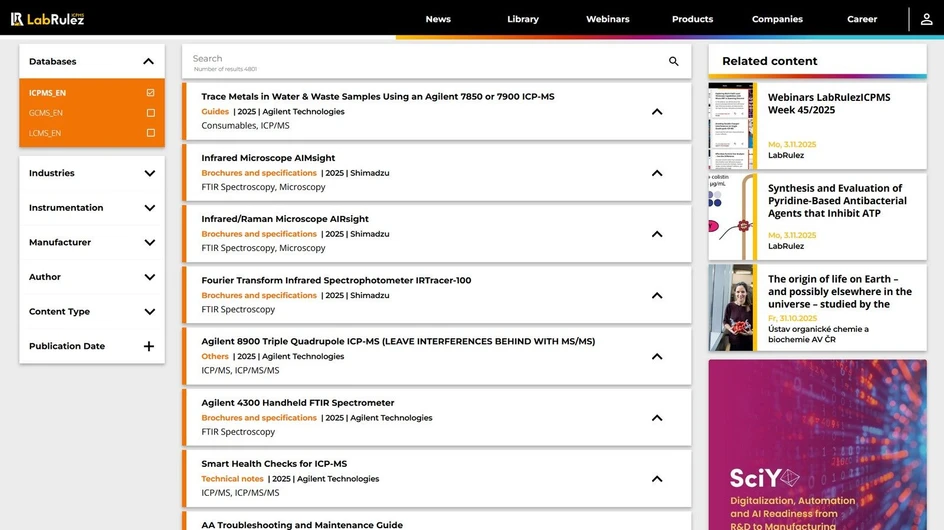Uncheck the ICPMS_EN database checkbox
Image resolution: width=944 pixels, height=530 pixels.
151,93
